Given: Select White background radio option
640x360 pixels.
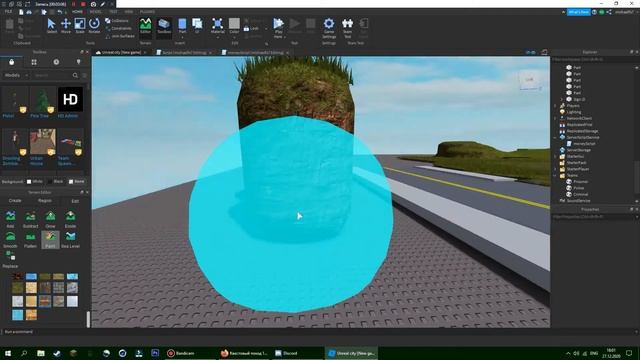Looking at the screenshot, I should 34,182.
